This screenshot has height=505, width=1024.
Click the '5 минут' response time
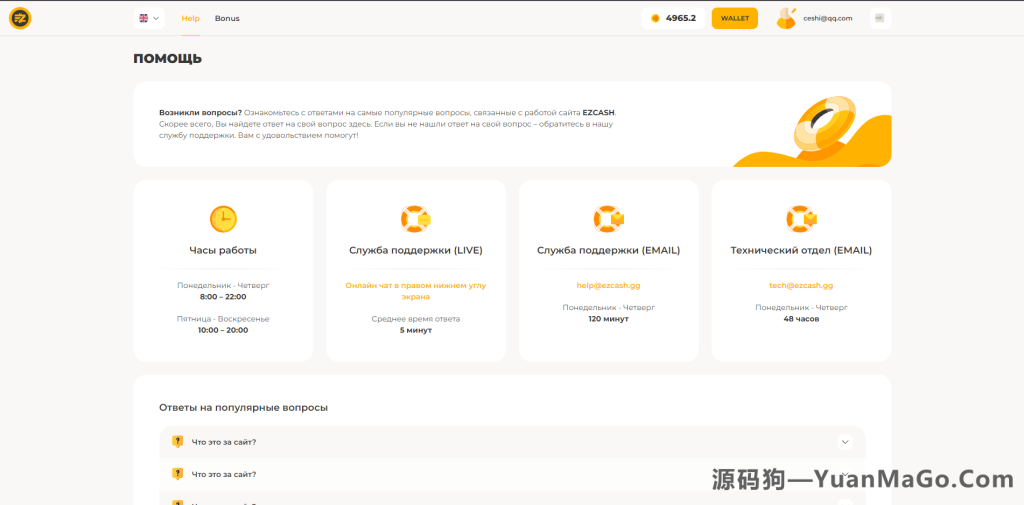pyautogui.click(x=416, y=330)
